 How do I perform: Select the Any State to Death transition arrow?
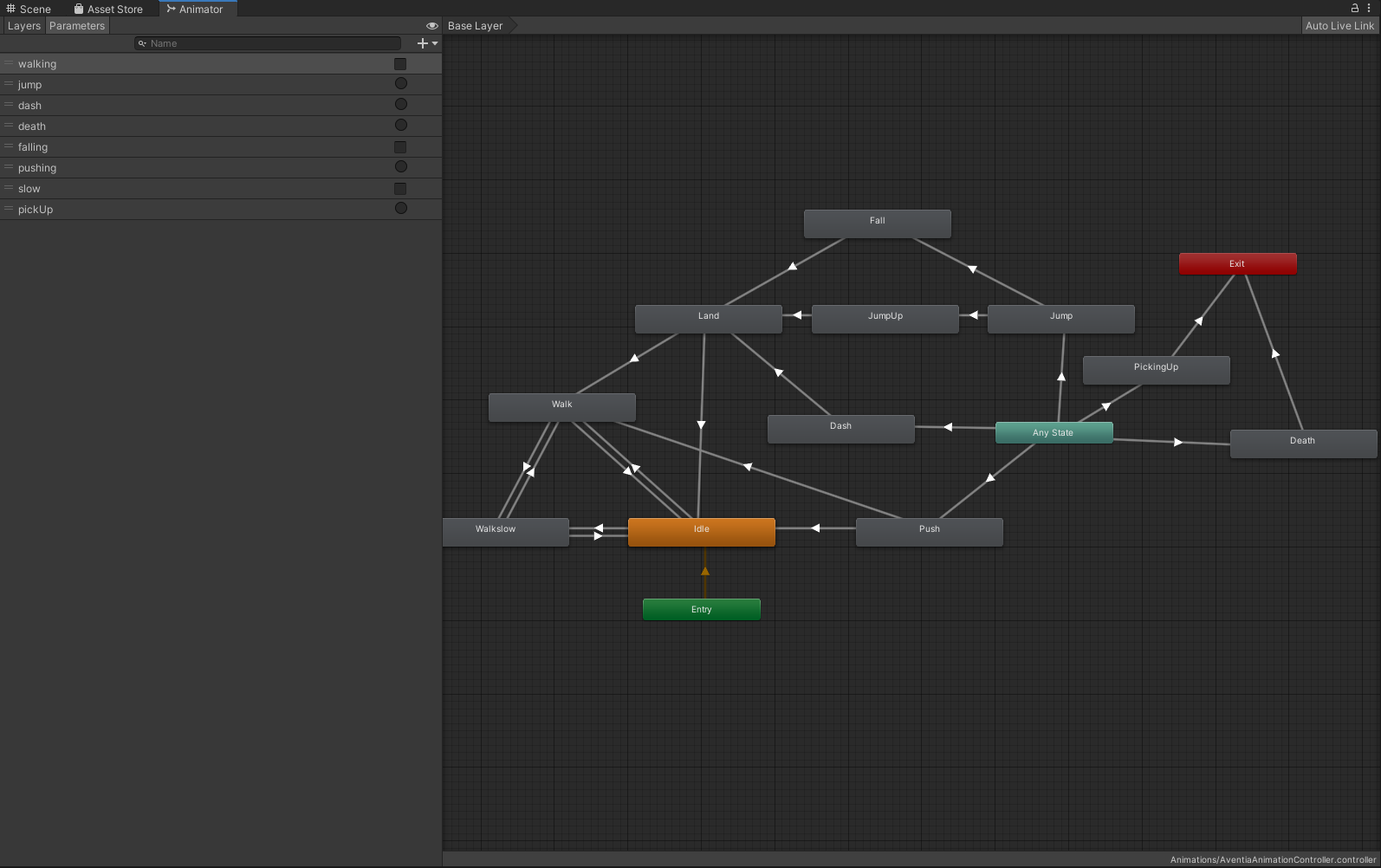[x=1177, y=442]
